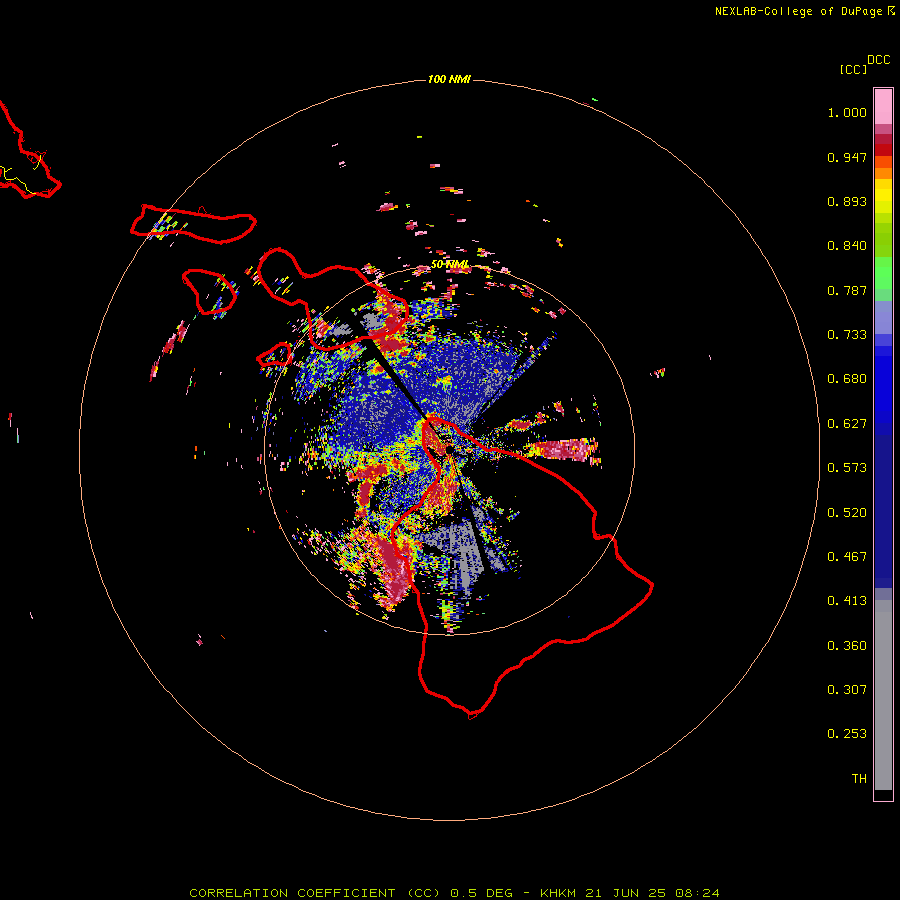This screenshot has height=900, width=900.
Task: Click the pink swatch at top of color bar
Action: (x=883, y=107)
